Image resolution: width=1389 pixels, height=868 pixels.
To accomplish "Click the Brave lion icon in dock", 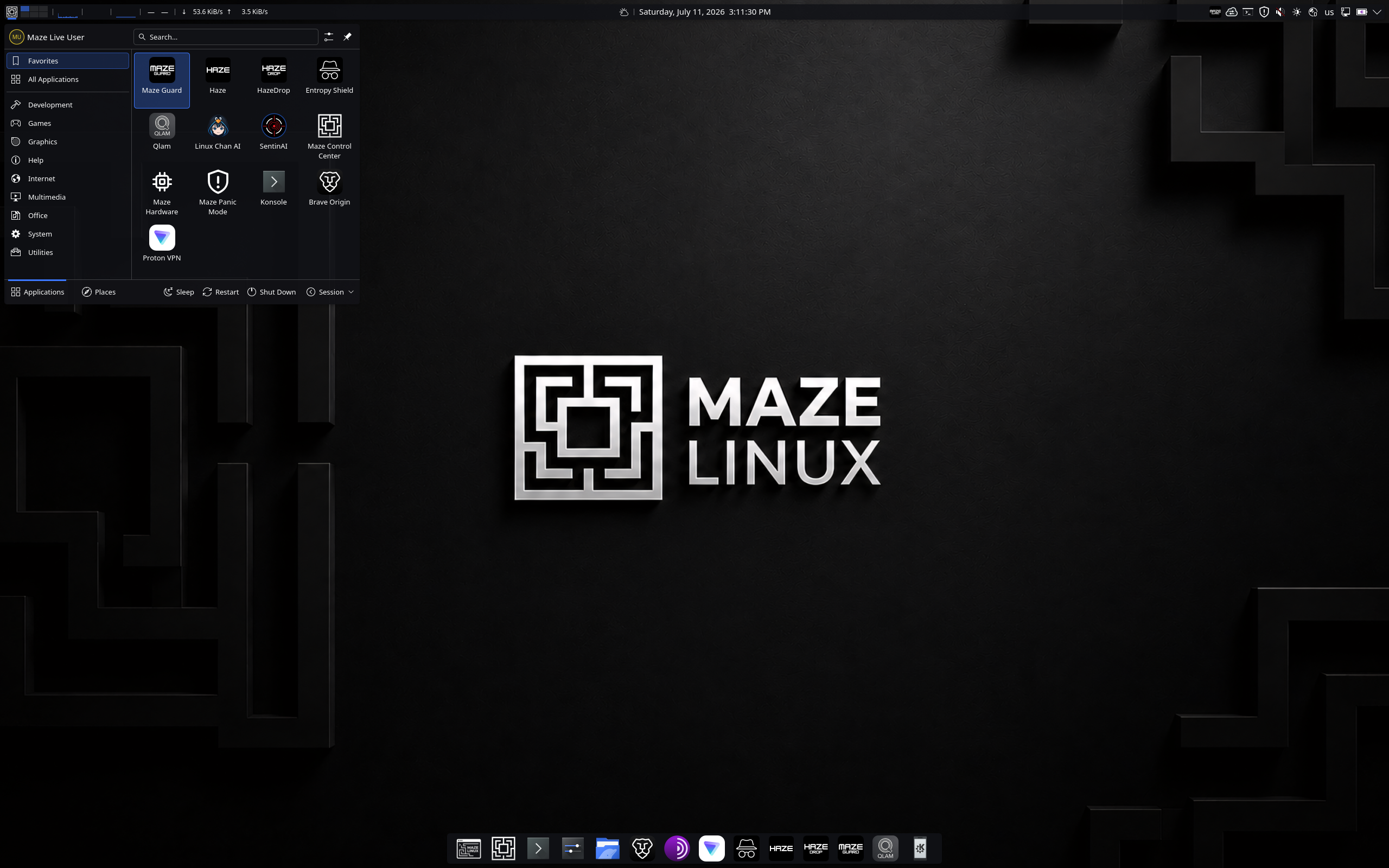I will (642, 848).
